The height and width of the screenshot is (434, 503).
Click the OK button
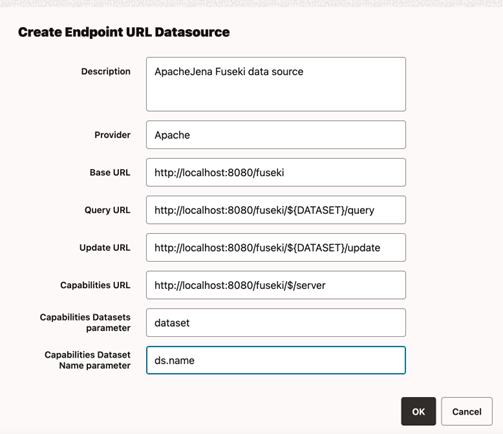tap(418, 411)
